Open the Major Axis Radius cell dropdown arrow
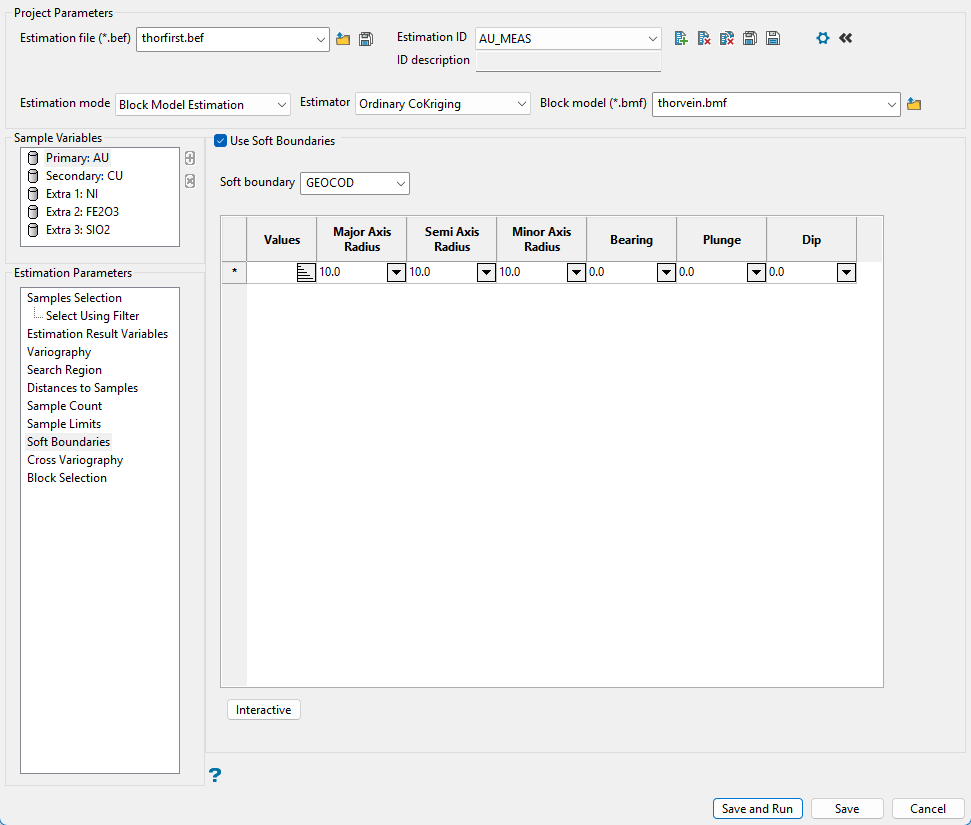This screenshot has height=825, width=971. 396,273
